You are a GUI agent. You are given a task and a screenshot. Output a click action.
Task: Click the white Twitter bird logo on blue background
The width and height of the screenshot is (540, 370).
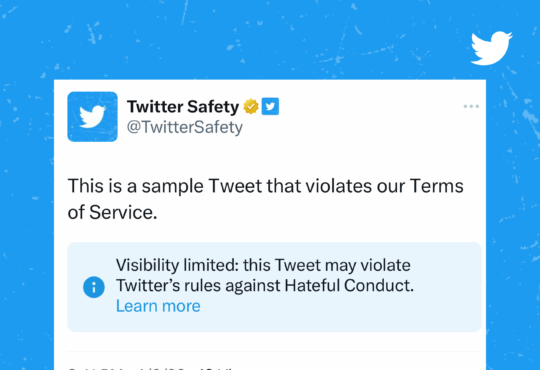tap(491, 48)
